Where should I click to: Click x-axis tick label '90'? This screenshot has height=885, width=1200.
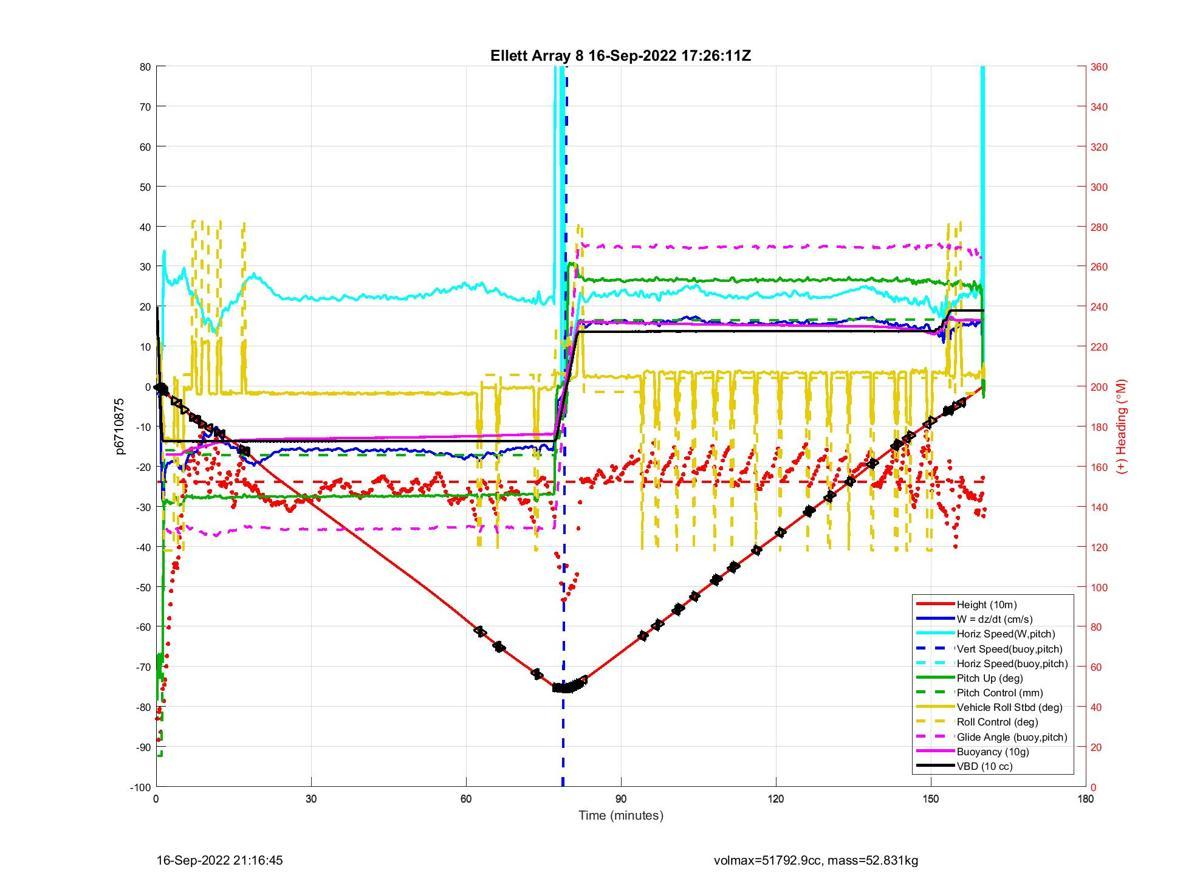pos(621,799)
